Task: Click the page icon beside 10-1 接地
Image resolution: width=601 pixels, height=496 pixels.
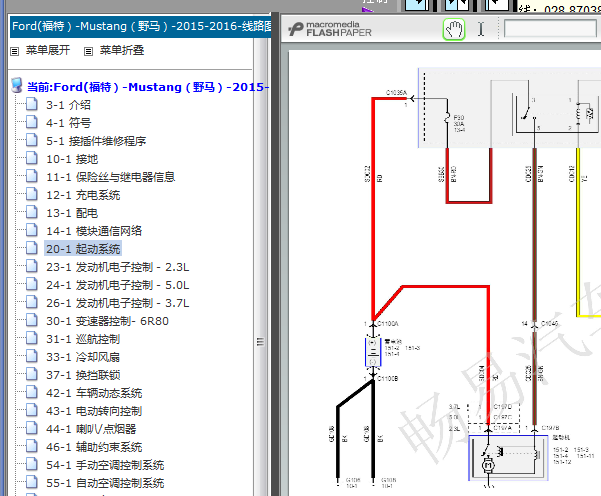Action: tap(32, 158)
